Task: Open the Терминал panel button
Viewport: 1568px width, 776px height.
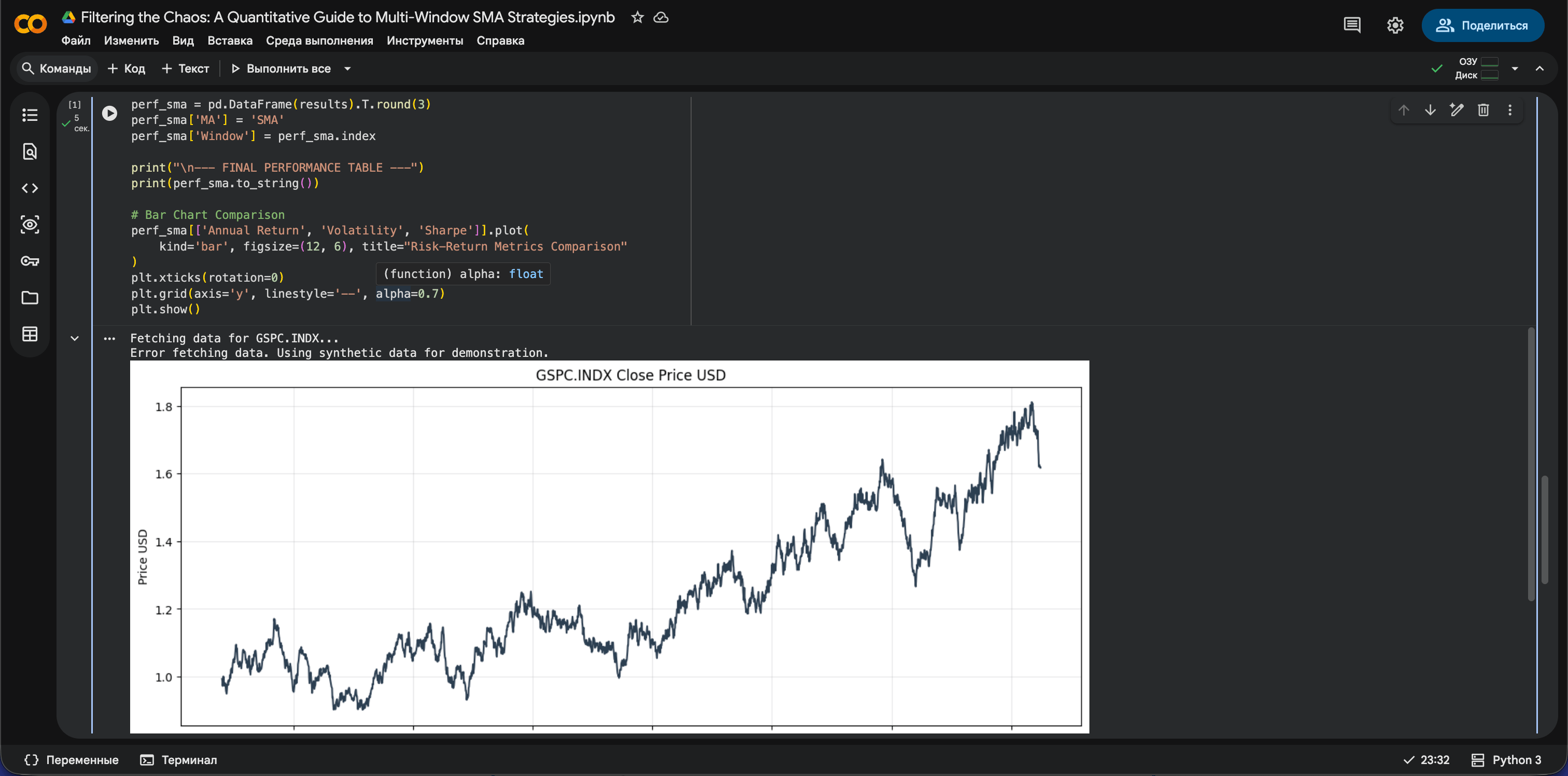Action: 179,759
